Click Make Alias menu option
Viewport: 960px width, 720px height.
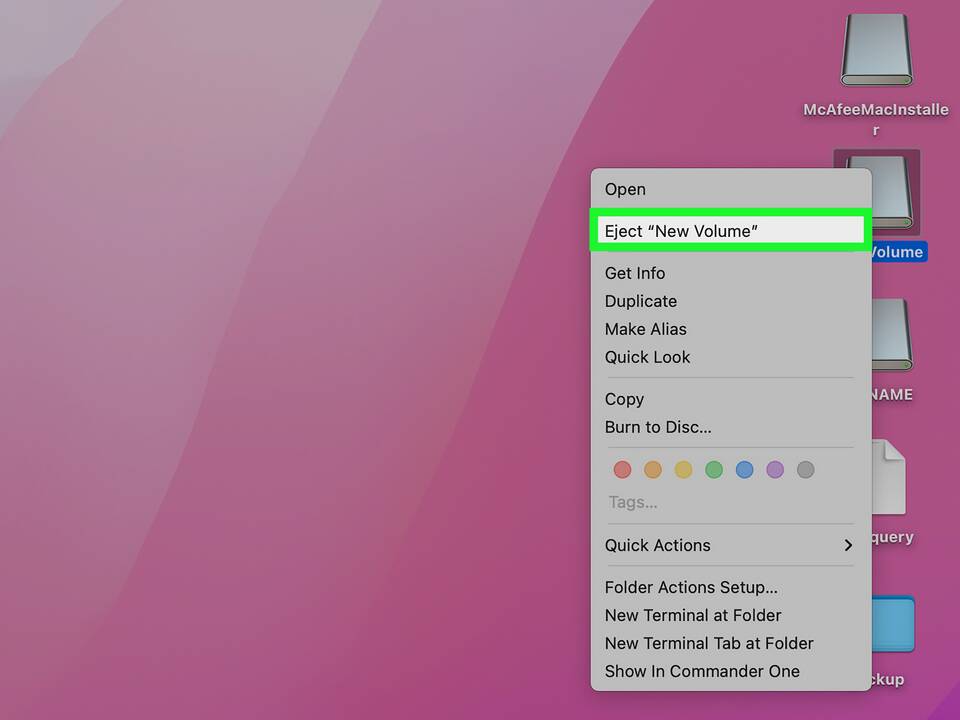point(646,329)
